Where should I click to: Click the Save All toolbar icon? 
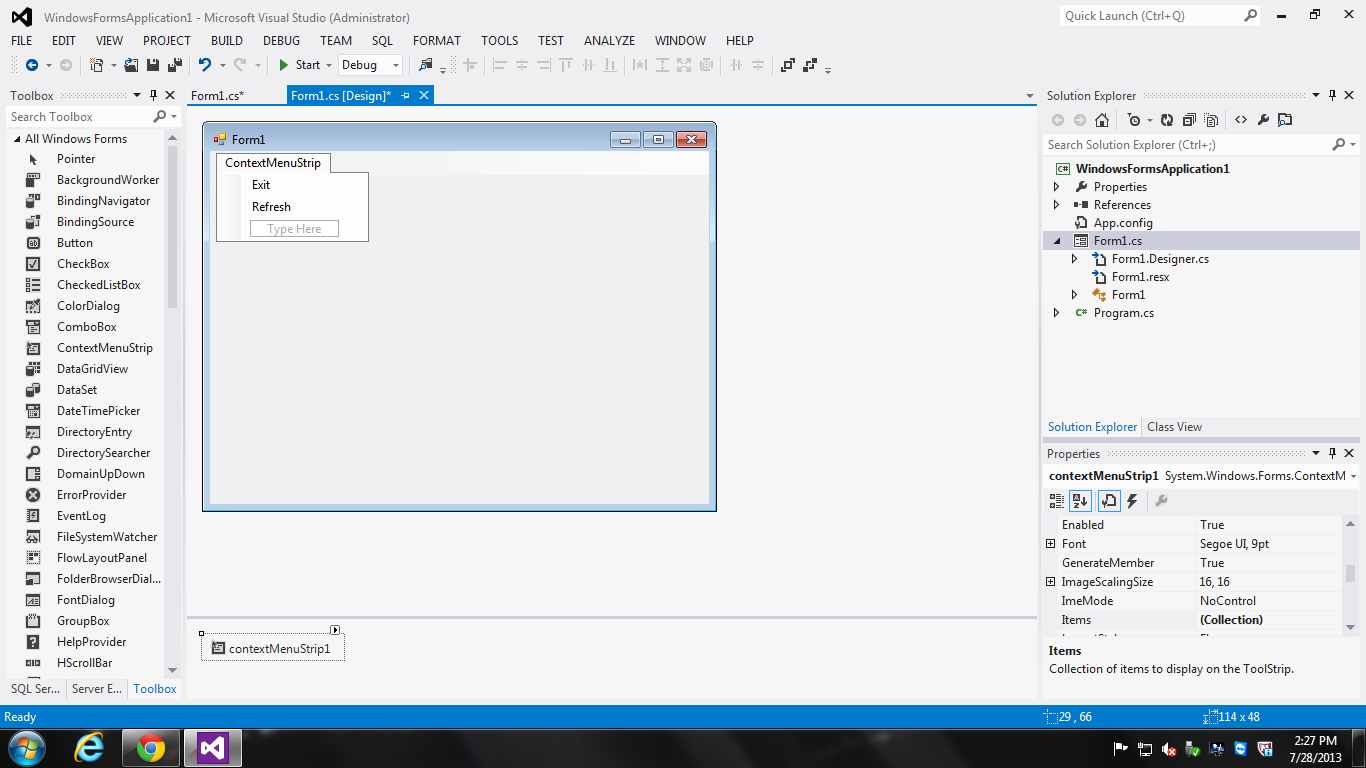(x=174, y=65)
